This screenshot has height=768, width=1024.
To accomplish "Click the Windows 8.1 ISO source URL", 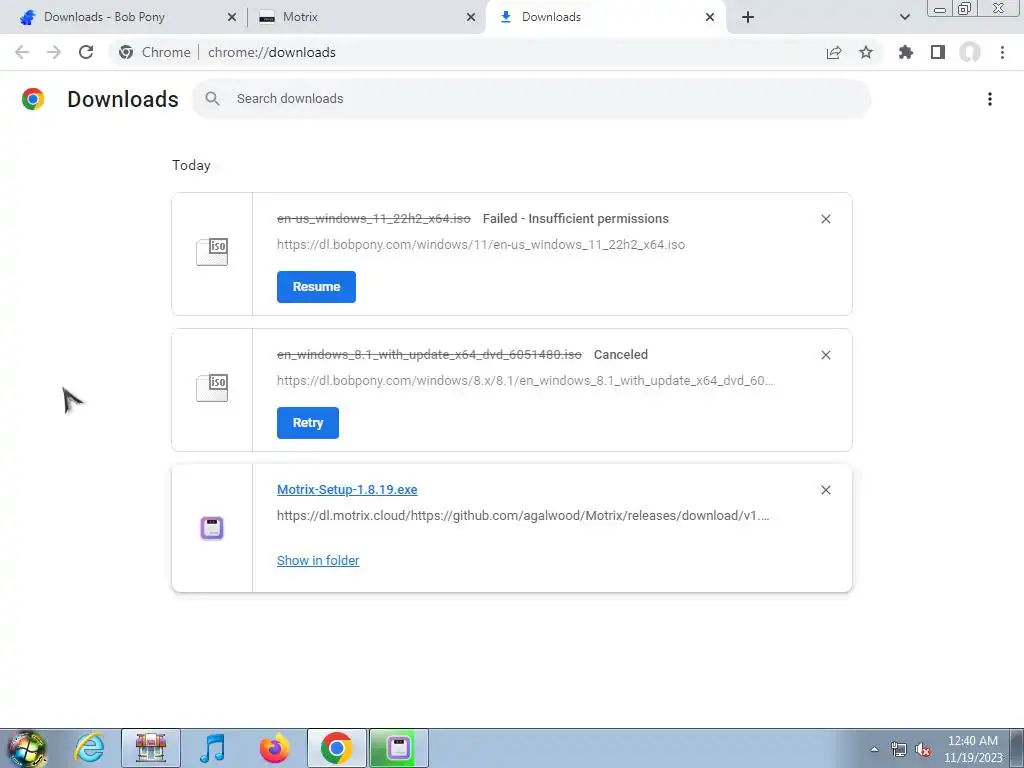I will [525, 381].
